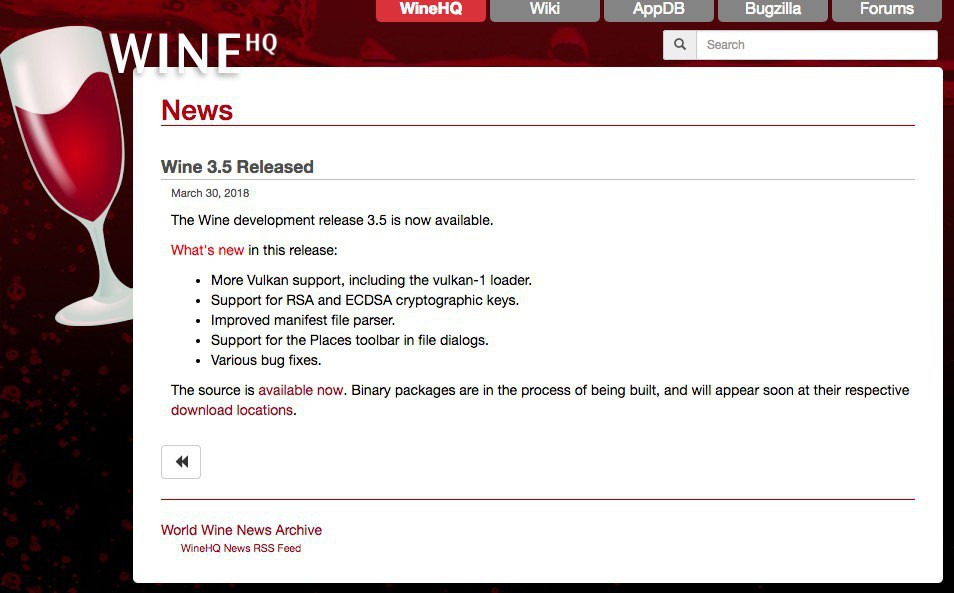This screenshot has width=954, height=593.
Task: Click the bullet about RSA and ECDSA keys
Action: point(365,300)
